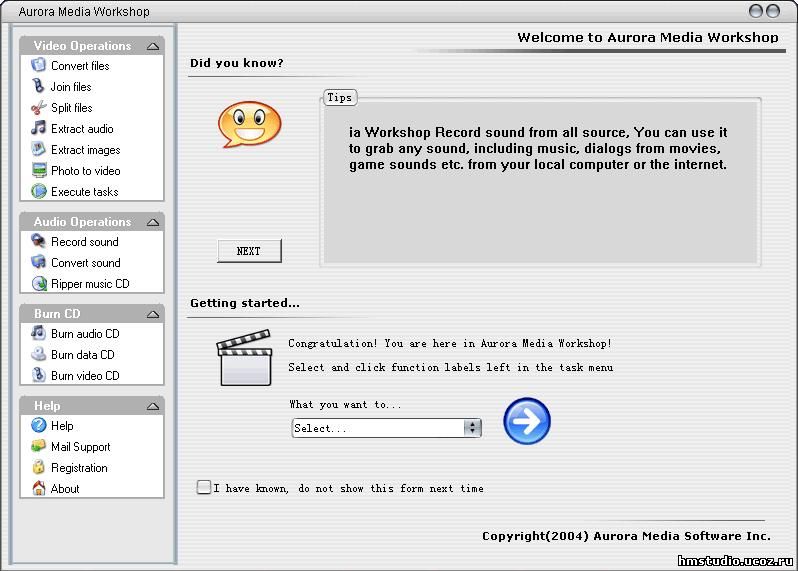Screen dimensions: 798x571
Task: Click the Record sound microphone icon
Action: 39,241
